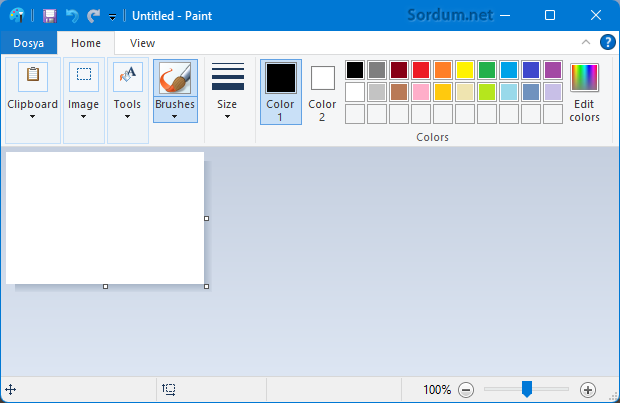
Task: Pick the red color swatch
Action: click(x=421, y=70)
